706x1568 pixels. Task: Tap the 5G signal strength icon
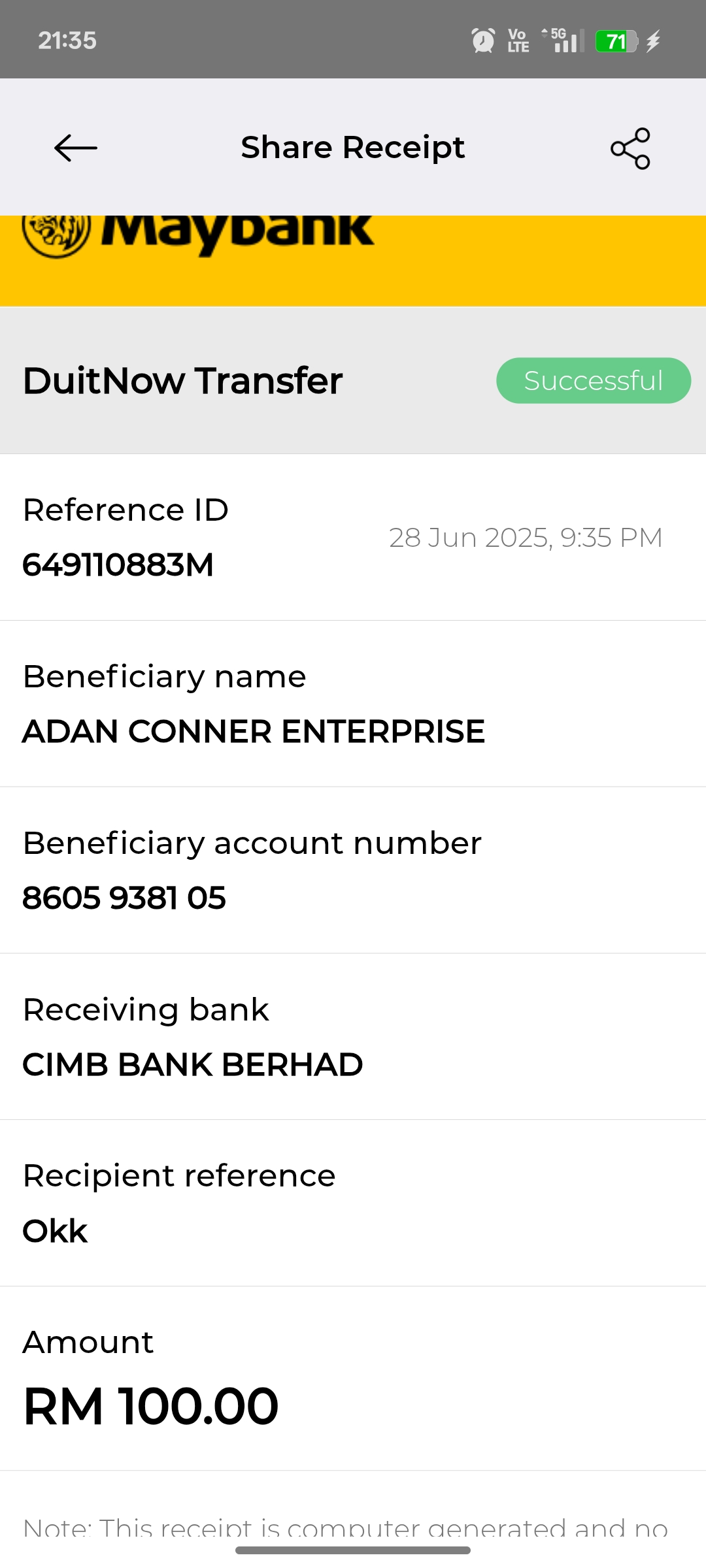[563, 41]
